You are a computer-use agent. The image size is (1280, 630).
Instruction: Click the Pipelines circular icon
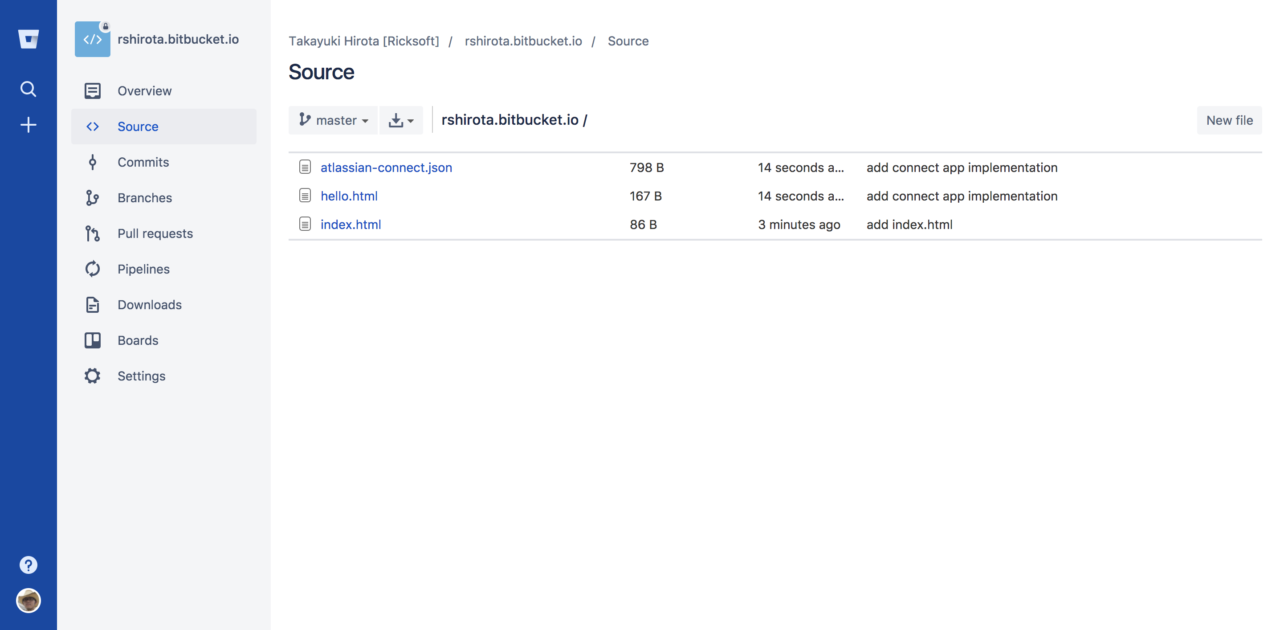pyautogui.click(x=93, y=269)
